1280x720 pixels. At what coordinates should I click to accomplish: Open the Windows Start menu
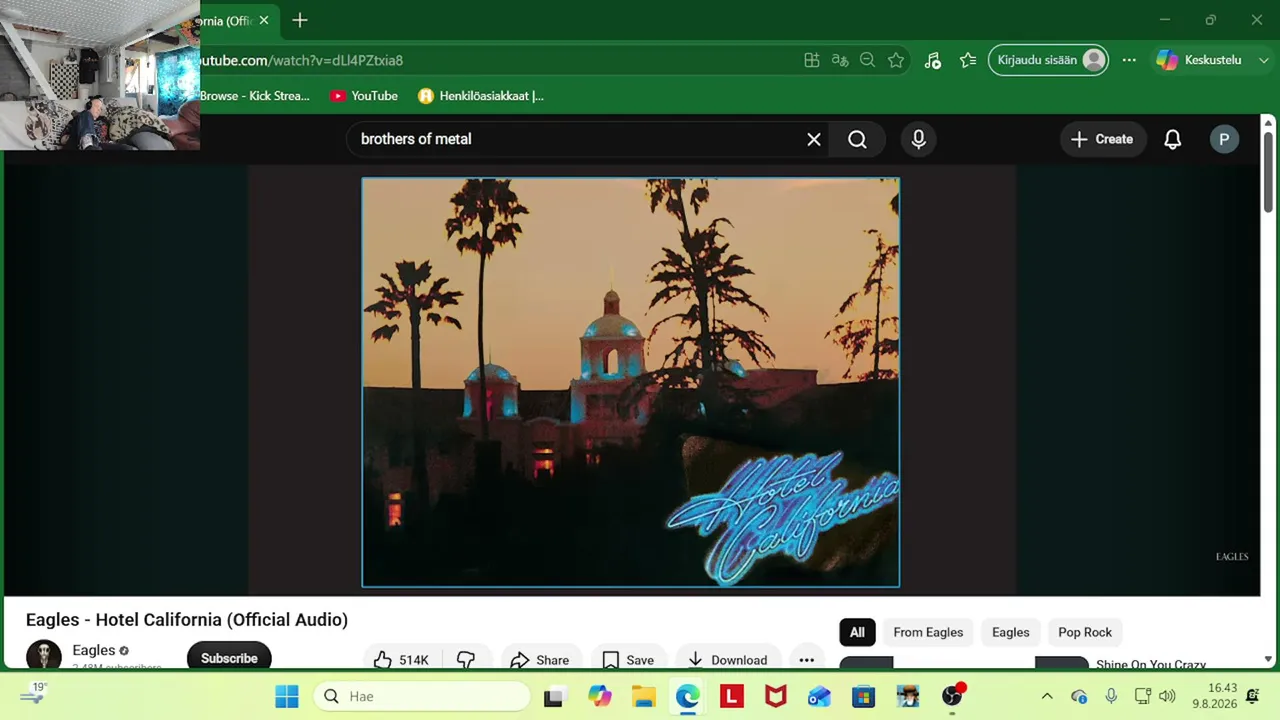click(287, 696)
